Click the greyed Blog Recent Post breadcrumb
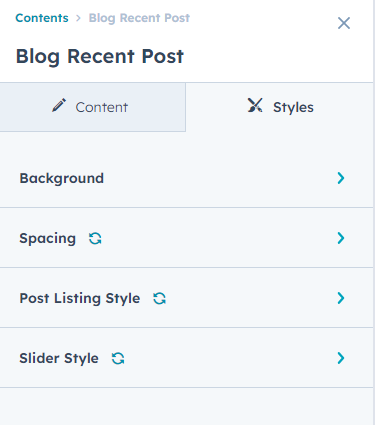This screenshot has height=425, width=375. coord(139,18)
